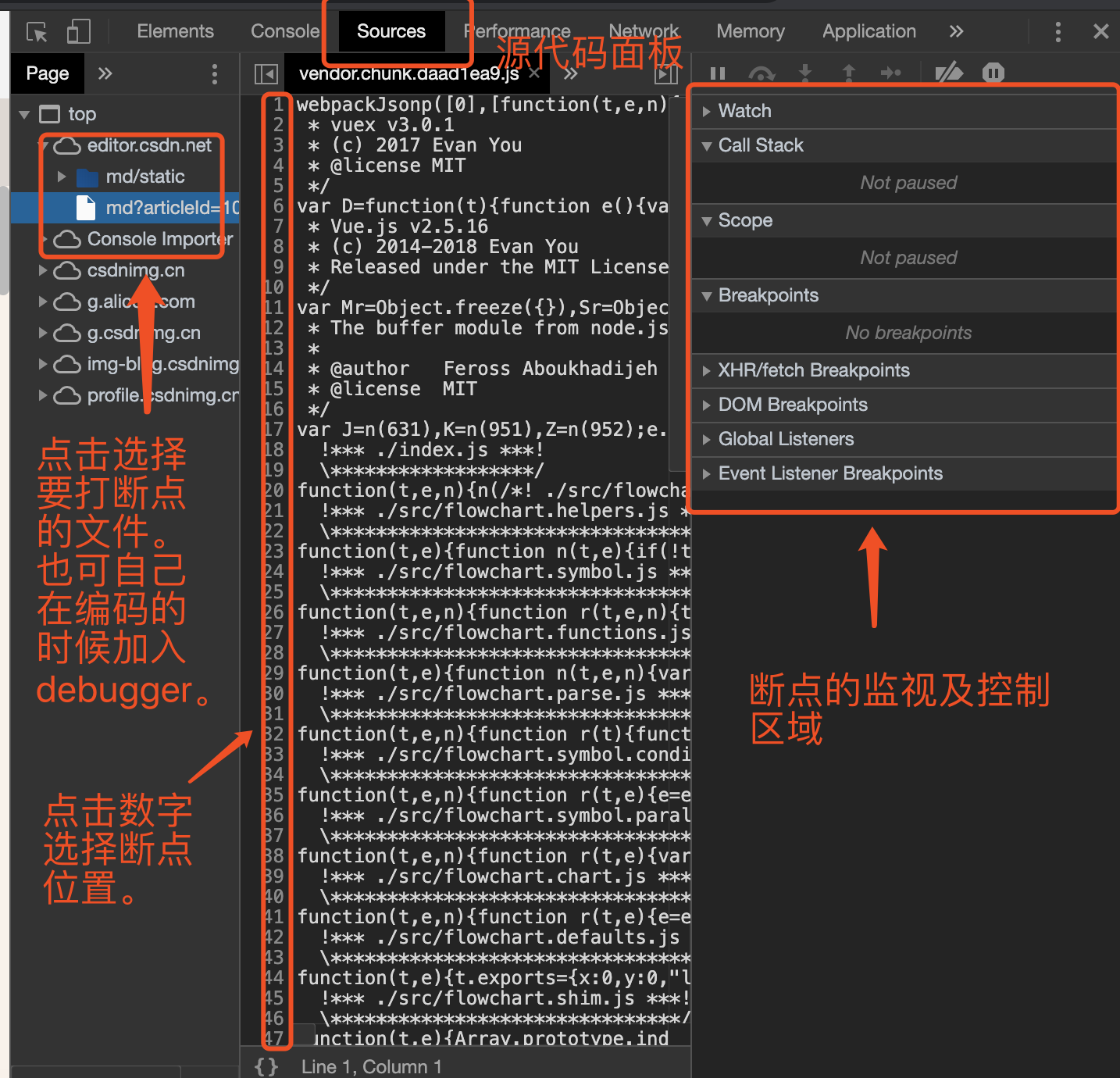Expand the profile.csdnimg.cn domain node
Screen dimensions: 1120x1078
coord(43,395)
